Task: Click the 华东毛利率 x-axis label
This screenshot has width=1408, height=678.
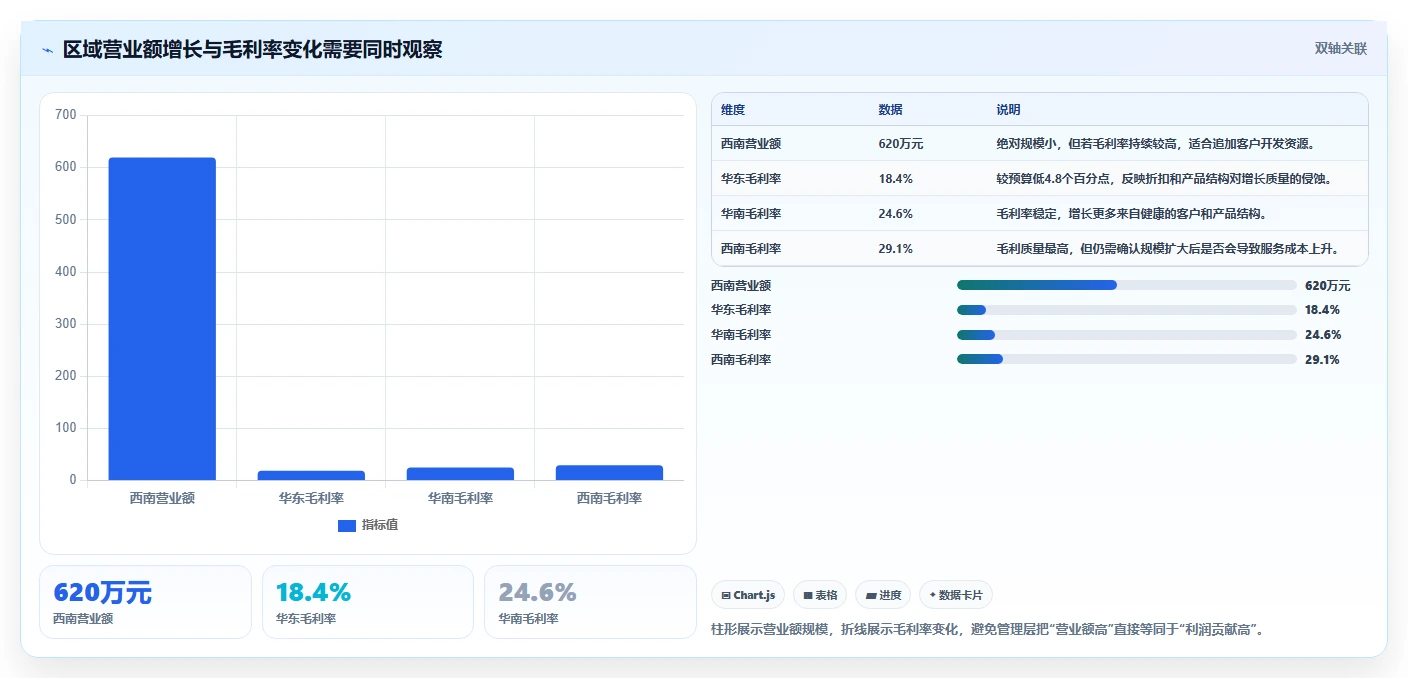Action: click(311, 497)
